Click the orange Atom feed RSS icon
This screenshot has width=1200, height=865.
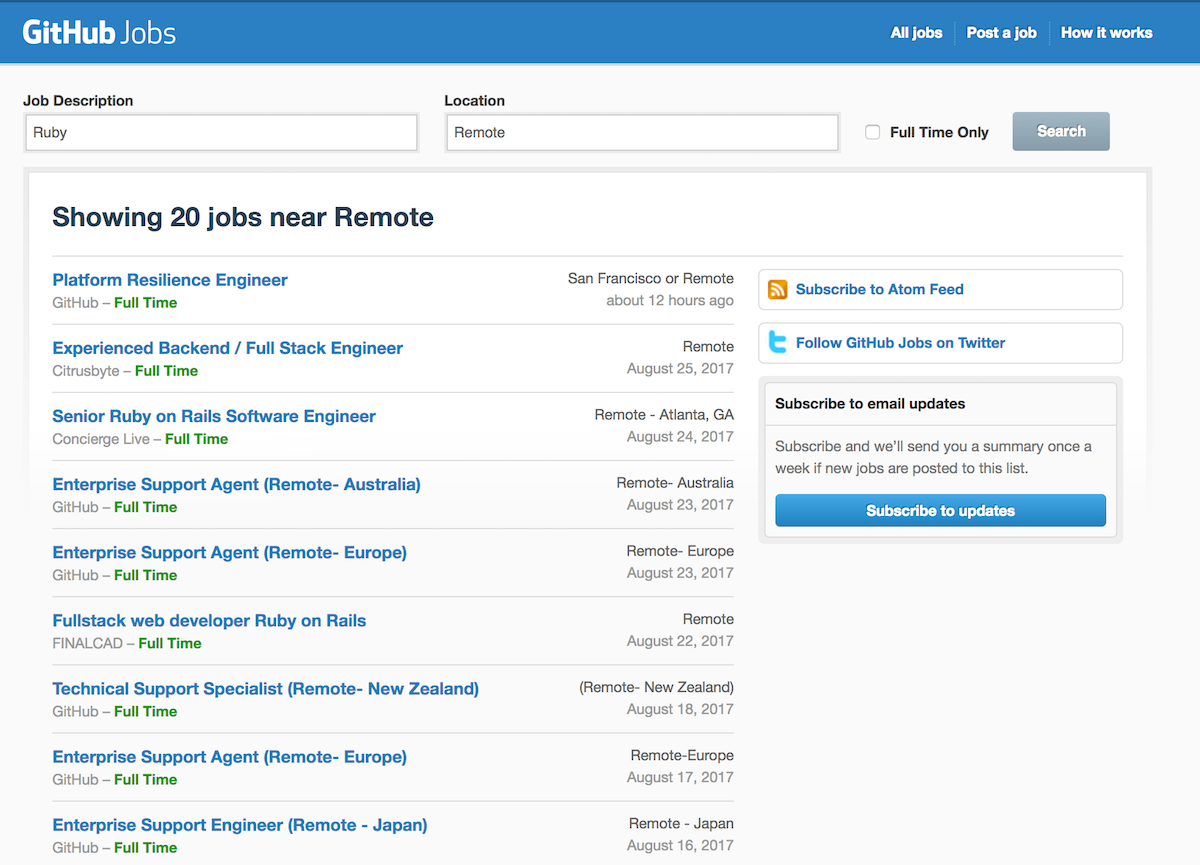777,290
